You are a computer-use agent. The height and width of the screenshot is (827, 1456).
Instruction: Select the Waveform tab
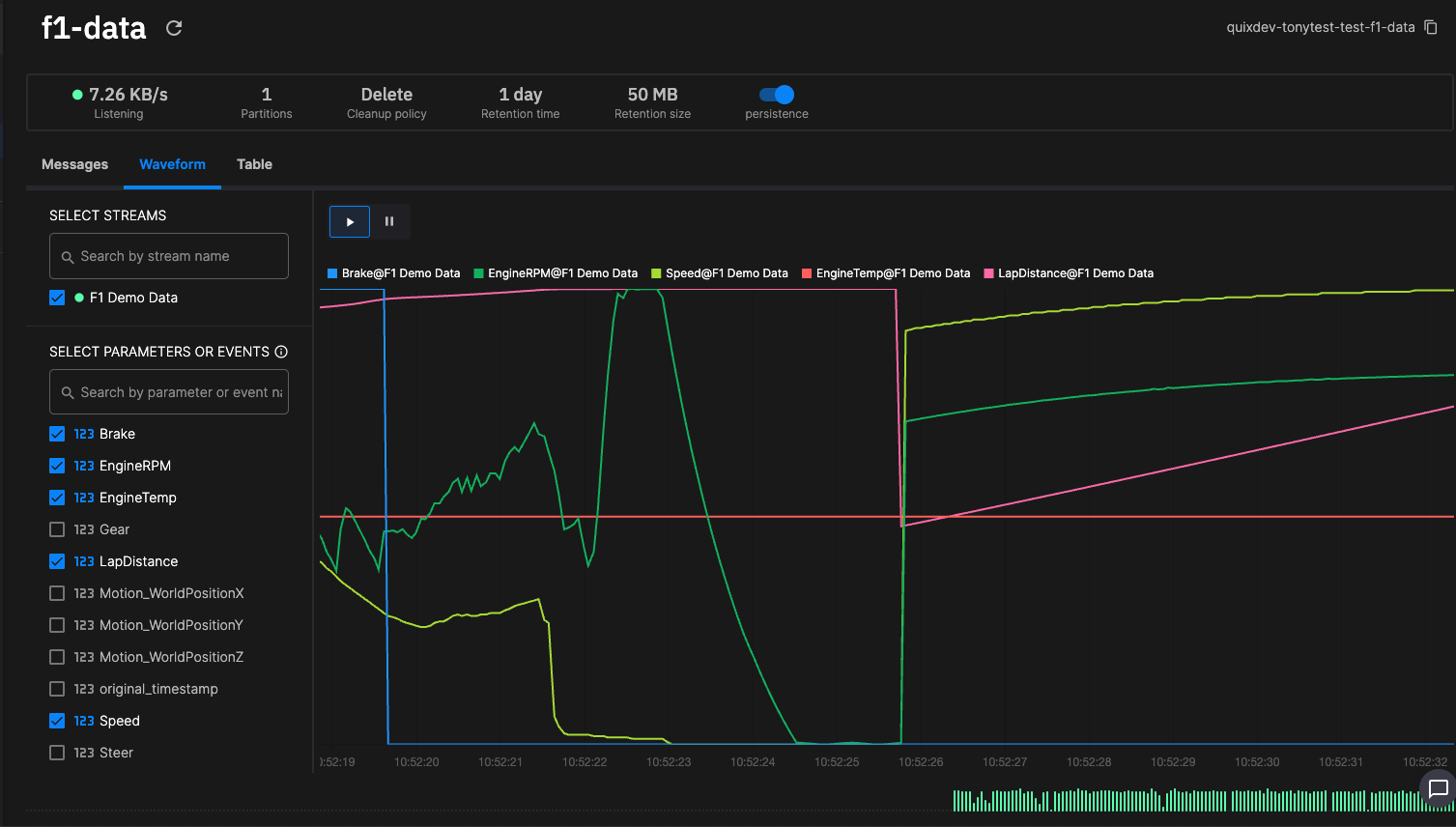[x=172, y=164]
